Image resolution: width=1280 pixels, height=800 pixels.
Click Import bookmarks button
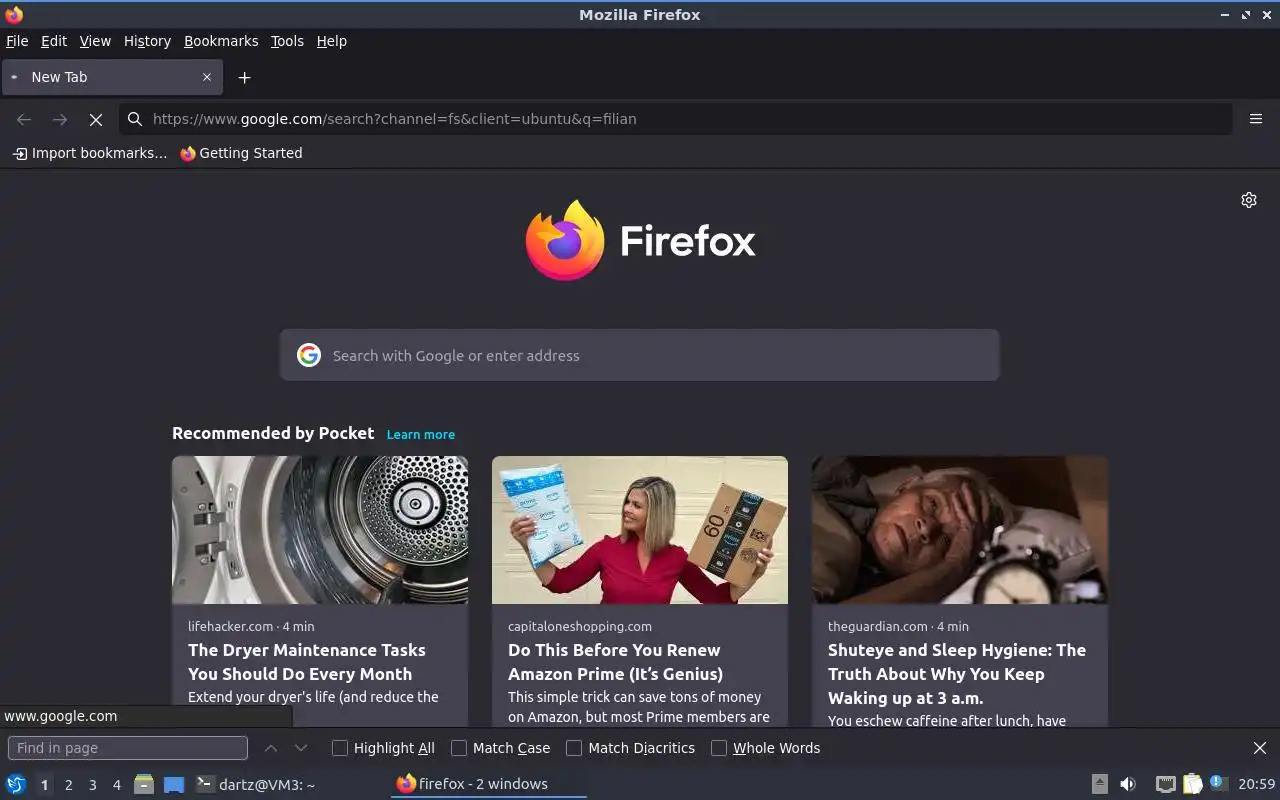[89, 153]
